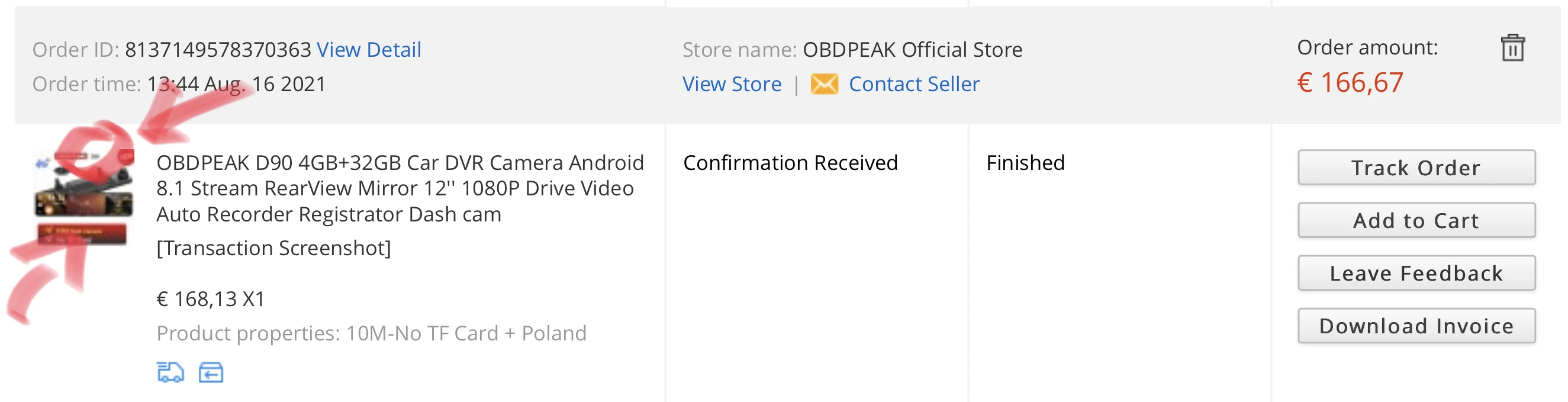Click the order amount € 166,67
The width and height of the screenshot is (1568, 402).
pyautogui.click(x=1350, y=83)
